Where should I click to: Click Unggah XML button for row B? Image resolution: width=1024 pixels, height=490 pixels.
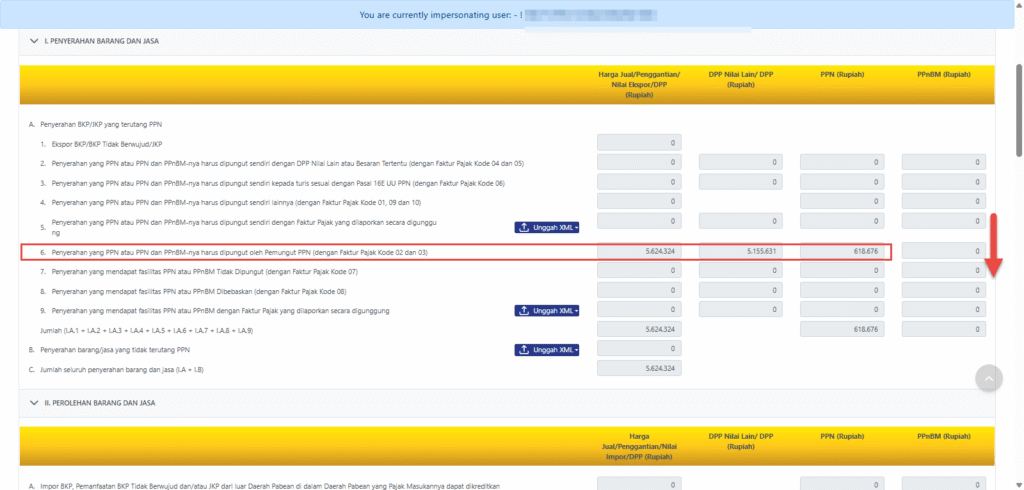547,350
